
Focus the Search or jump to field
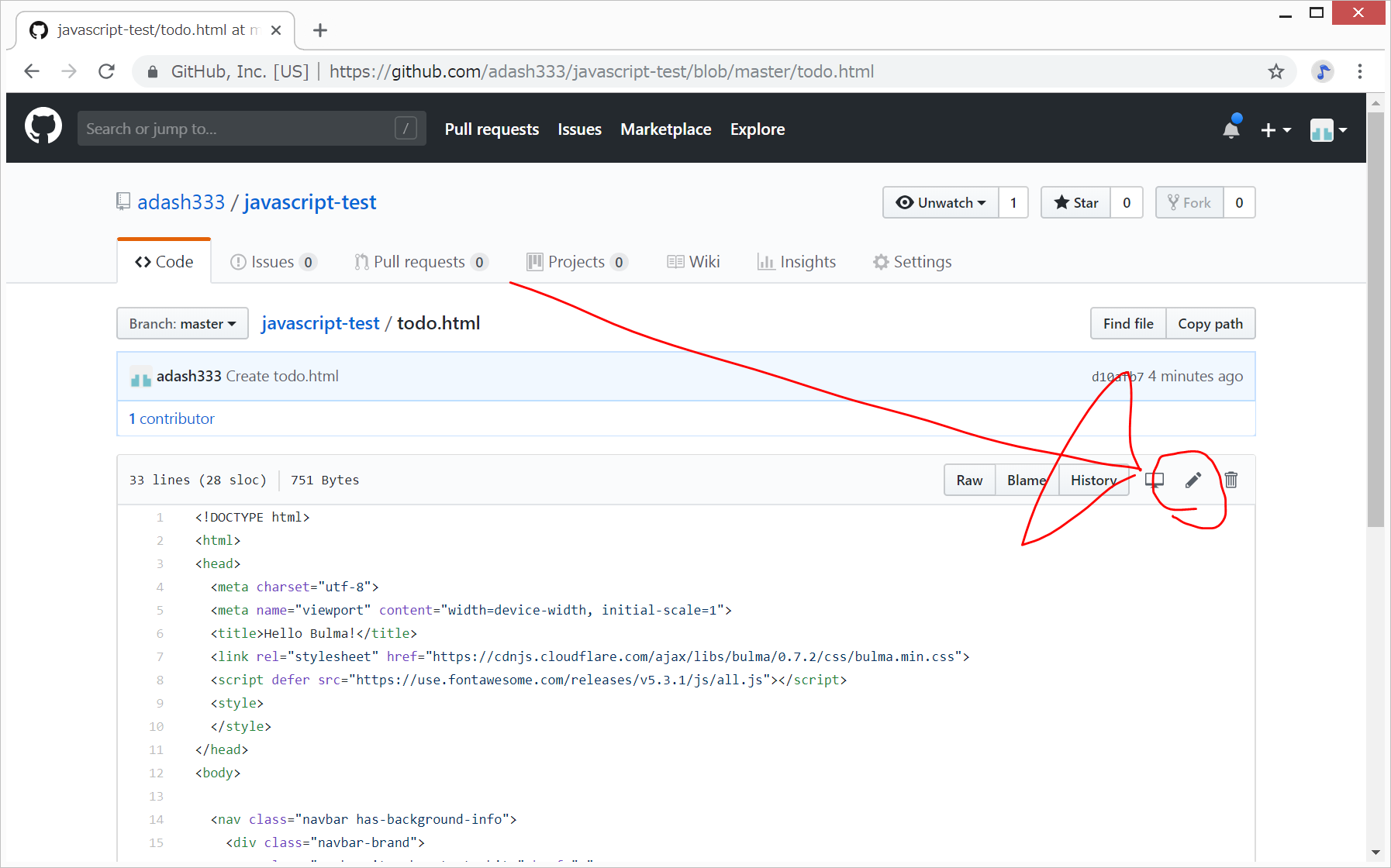(236, 129)
